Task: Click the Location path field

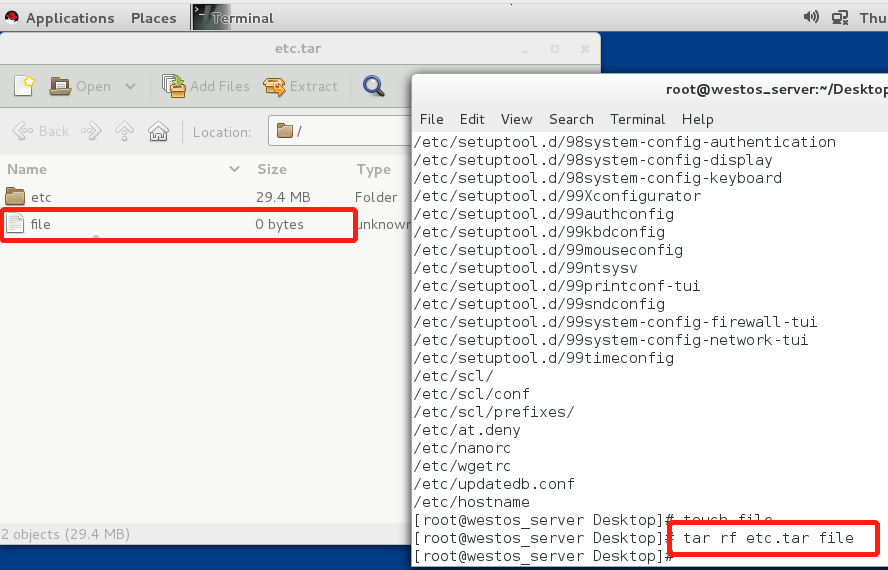Action: [340, 131]
